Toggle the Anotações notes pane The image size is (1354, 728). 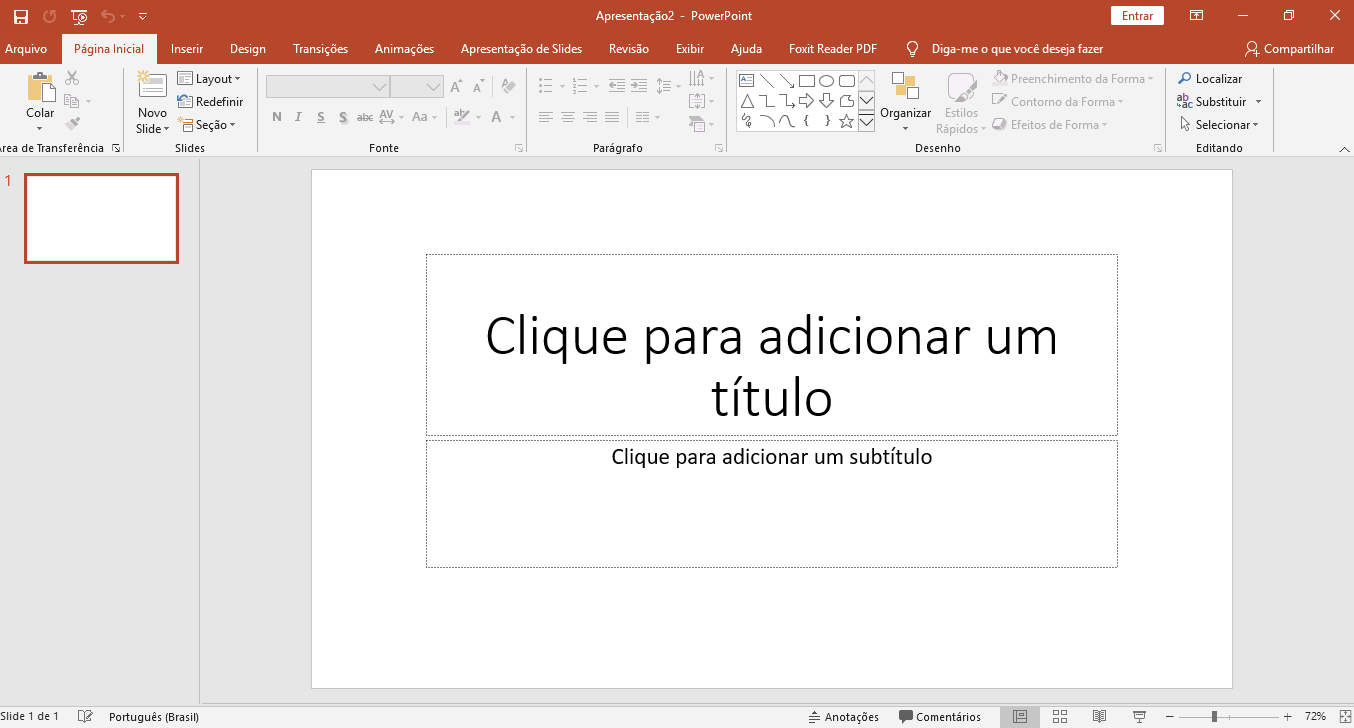[x=843, y=716]
